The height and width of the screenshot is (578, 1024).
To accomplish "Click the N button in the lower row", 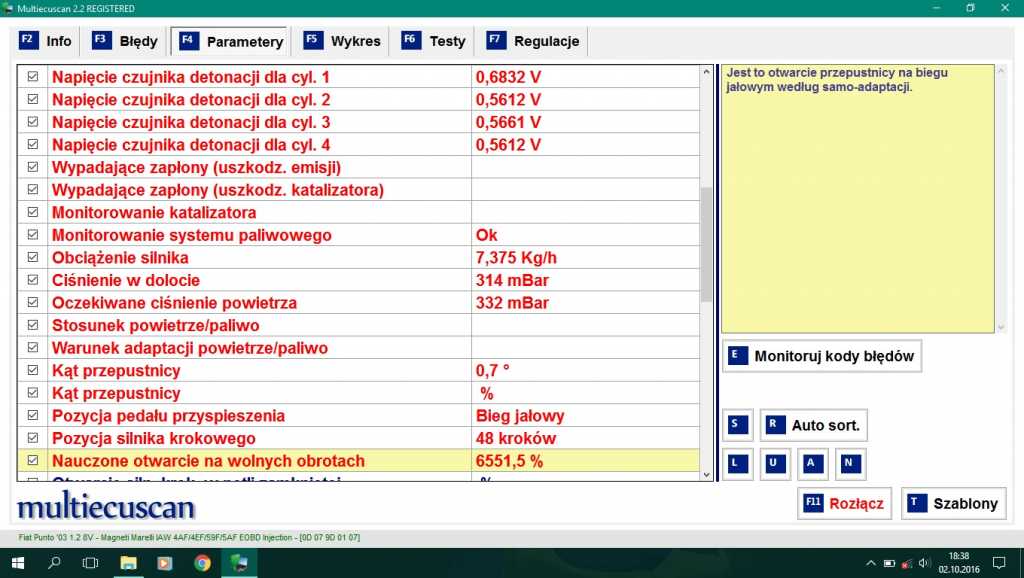I will coord(849,464).
